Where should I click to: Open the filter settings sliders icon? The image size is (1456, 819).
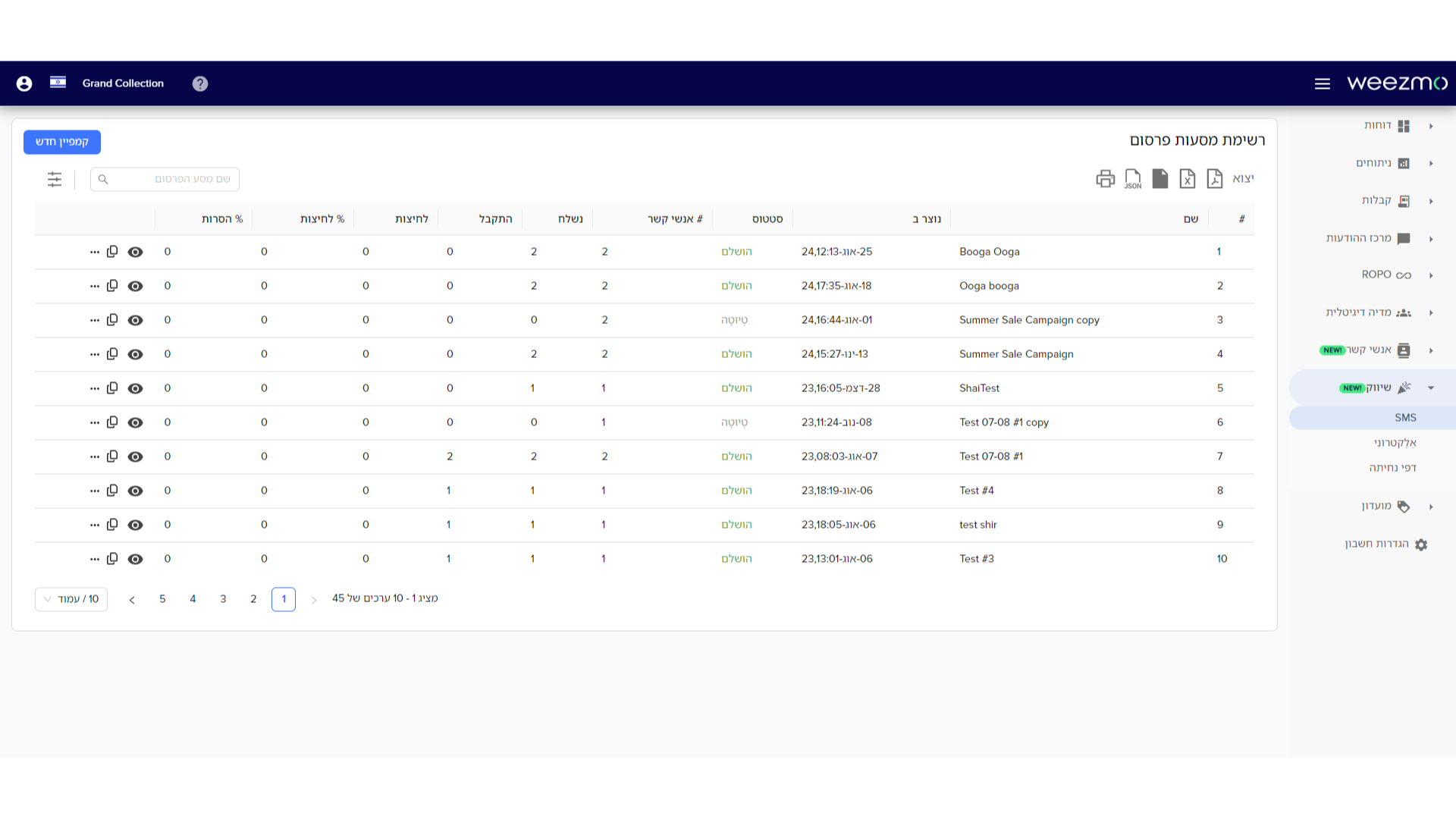tap(55, 179)
